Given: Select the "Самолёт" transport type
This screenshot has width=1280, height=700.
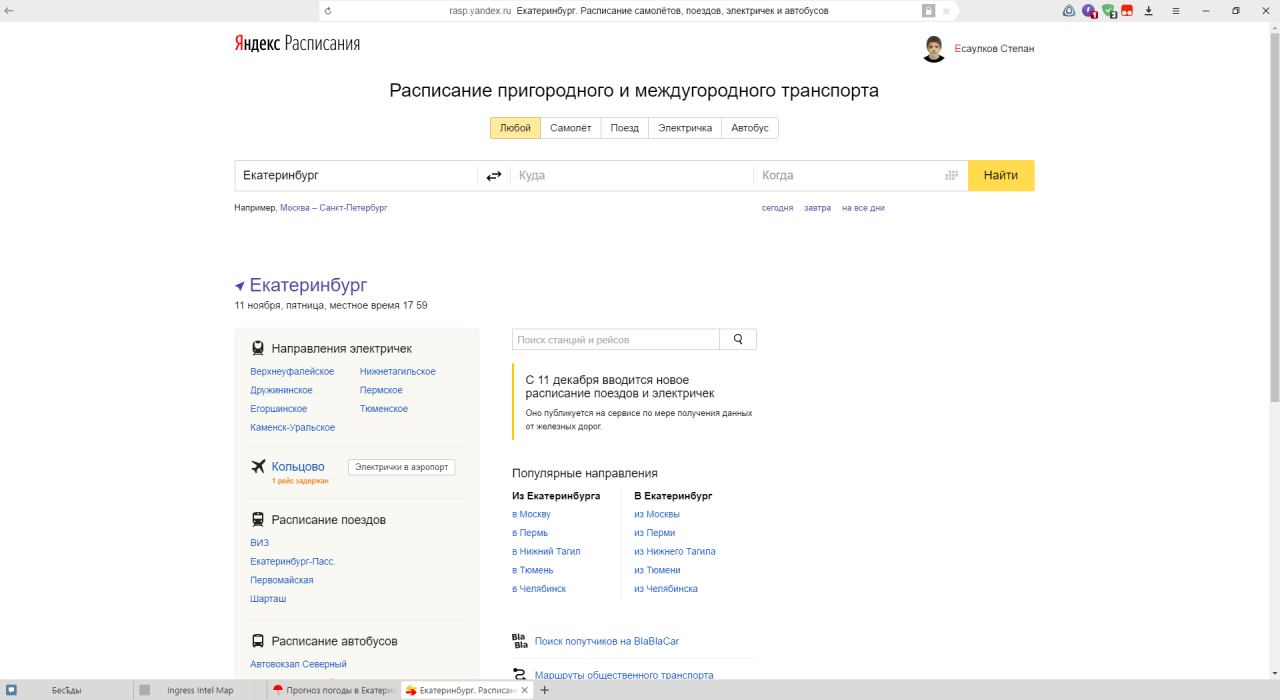Looking at the screenshot, I should point(571,128).
